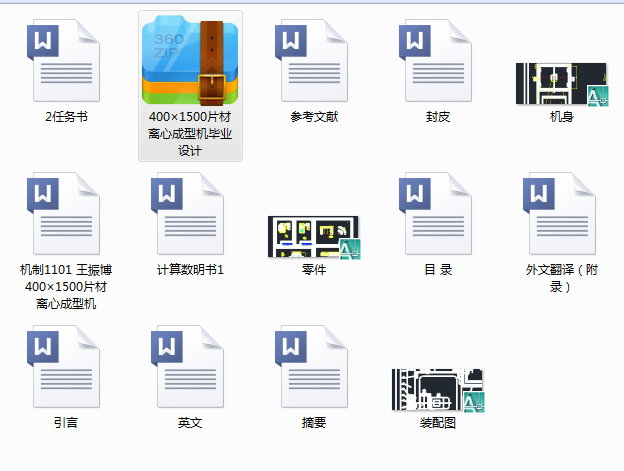The height and width of the screenshot is (471, 624).
Task: Select the 零件 CAD drawing thumbnail
Action: coord(314,237)
